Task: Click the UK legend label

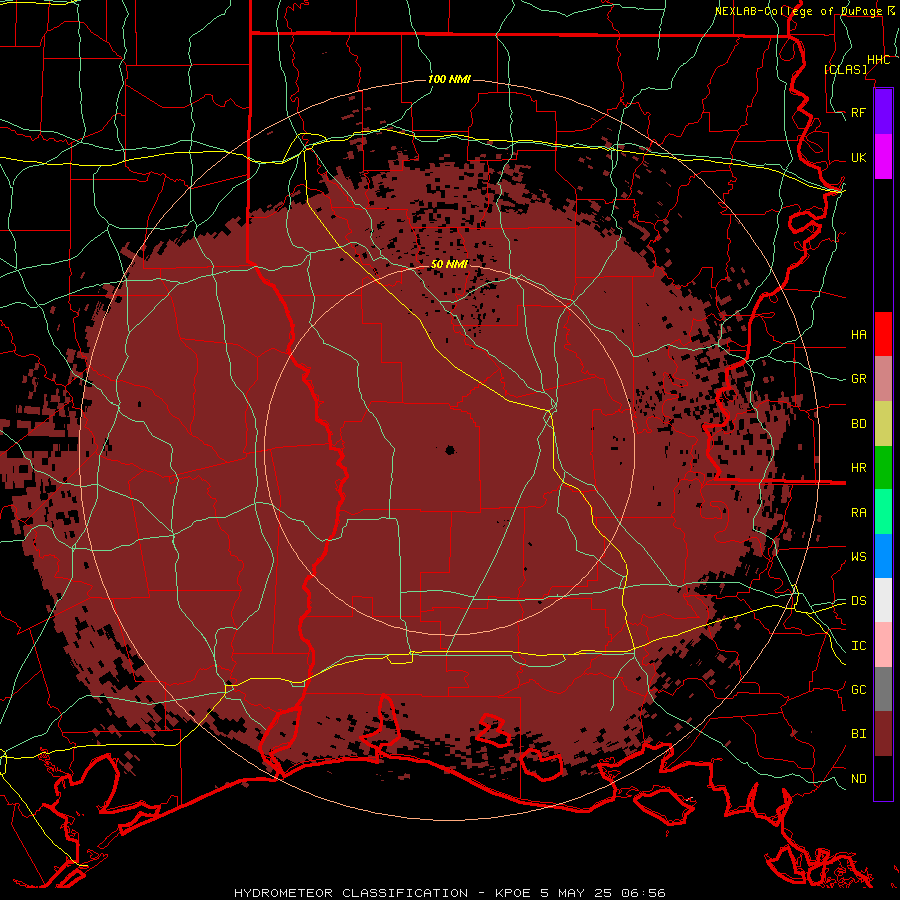Action: [x=859, y=157]
